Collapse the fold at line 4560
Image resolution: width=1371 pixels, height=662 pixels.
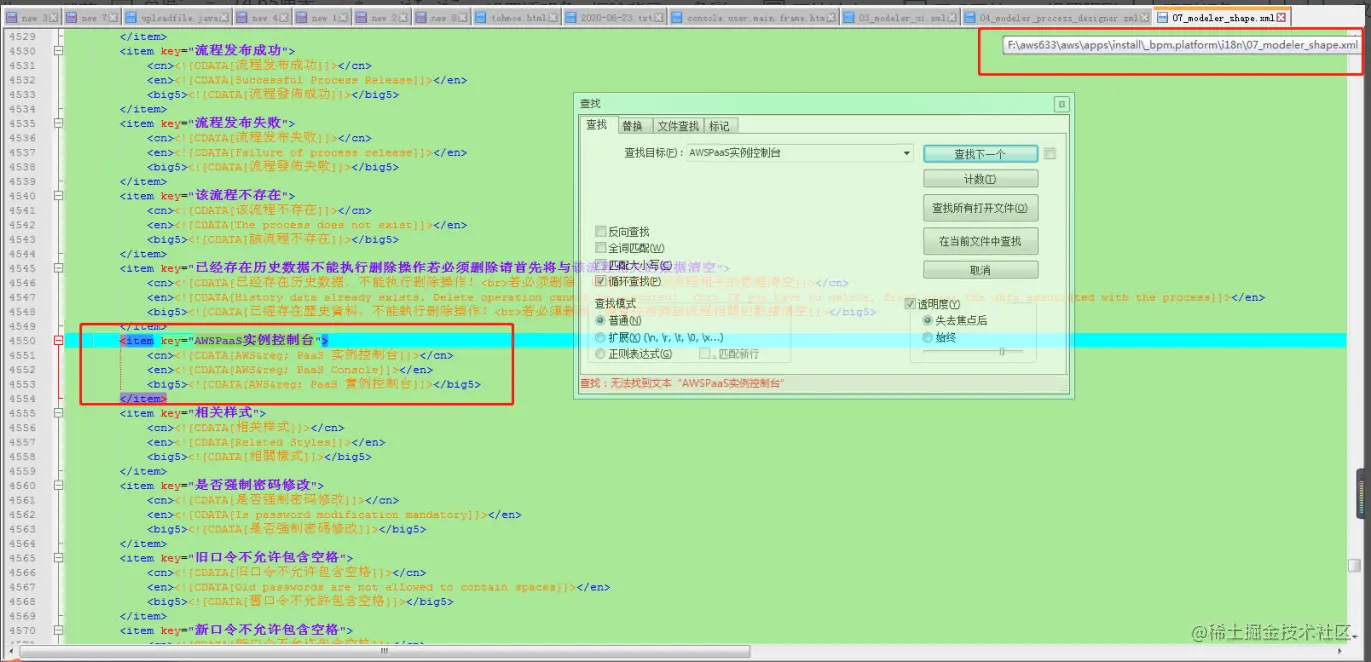tap(58, 486)
